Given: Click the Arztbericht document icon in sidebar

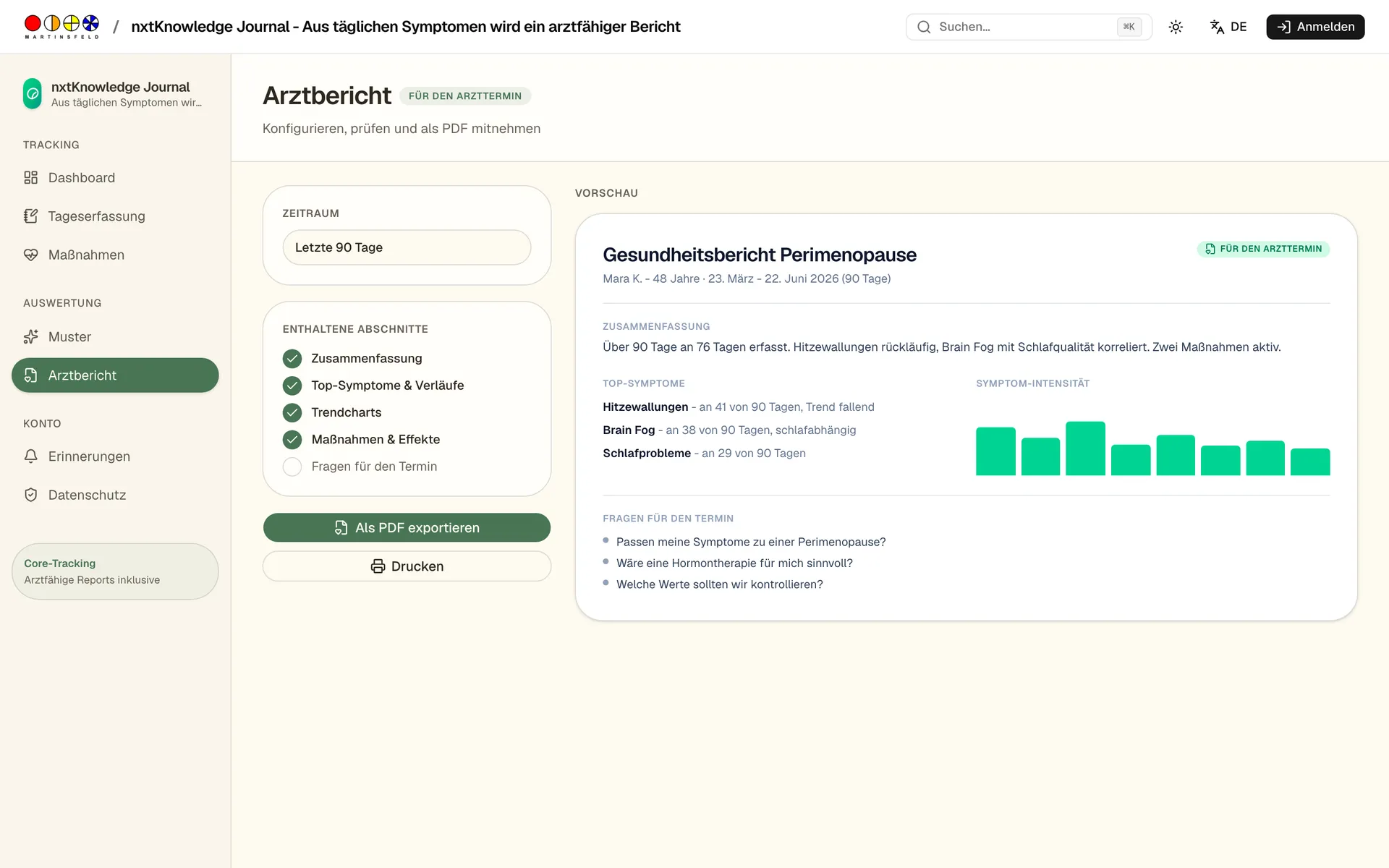Looking at the screenshot, I should pyautogui.click(x=30, y=375).
